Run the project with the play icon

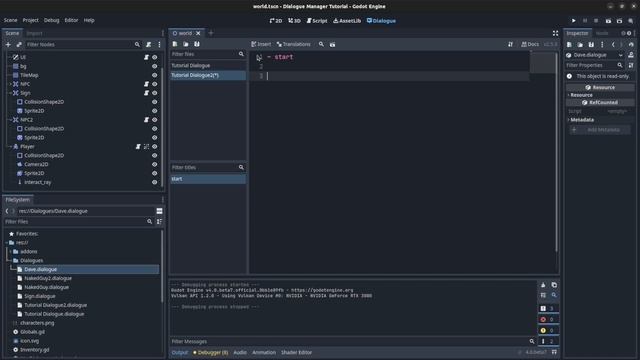(573, 20)
